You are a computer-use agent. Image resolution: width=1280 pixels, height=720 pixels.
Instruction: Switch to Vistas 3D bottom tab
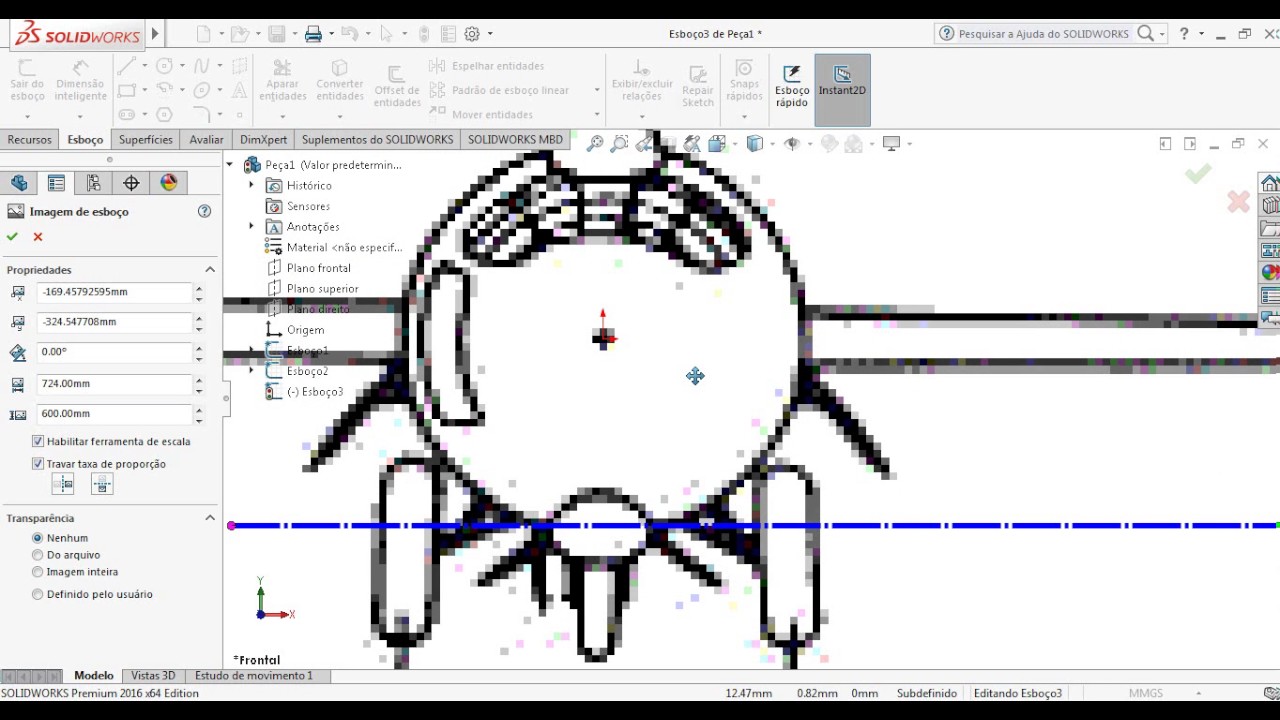click(x=153, y=676)
